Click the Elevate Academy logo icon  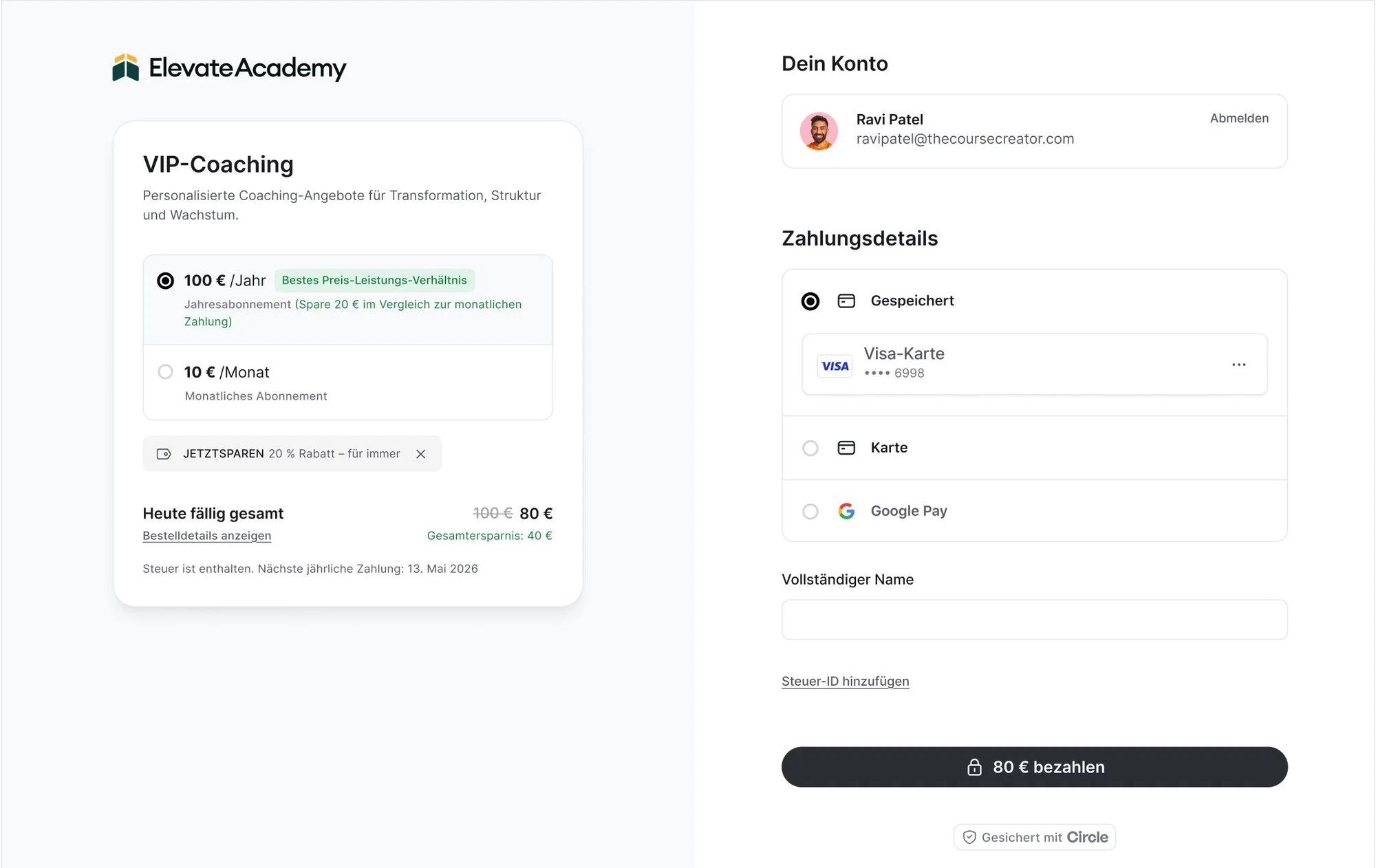[126, 67]
